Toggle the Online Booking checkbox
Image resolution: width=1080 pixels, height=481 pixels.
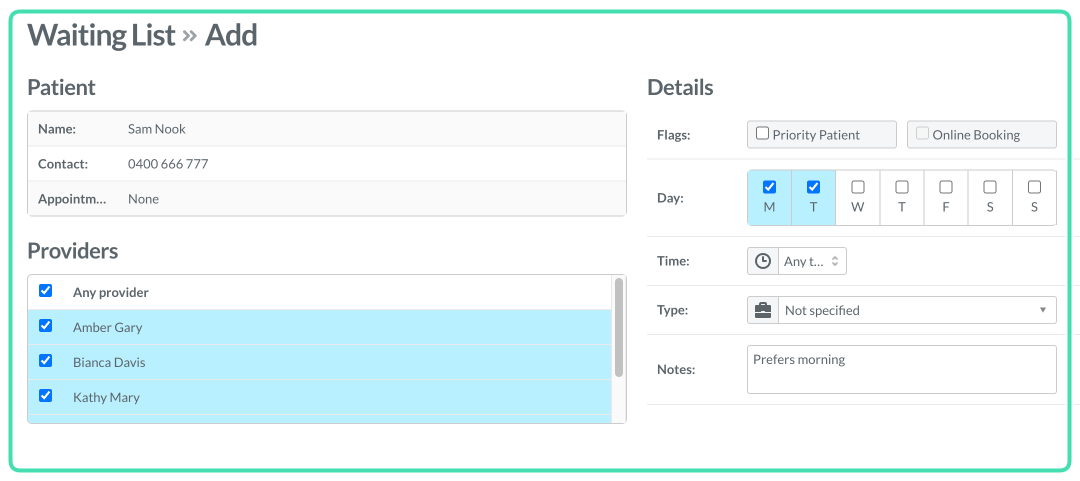pos(922,134)
